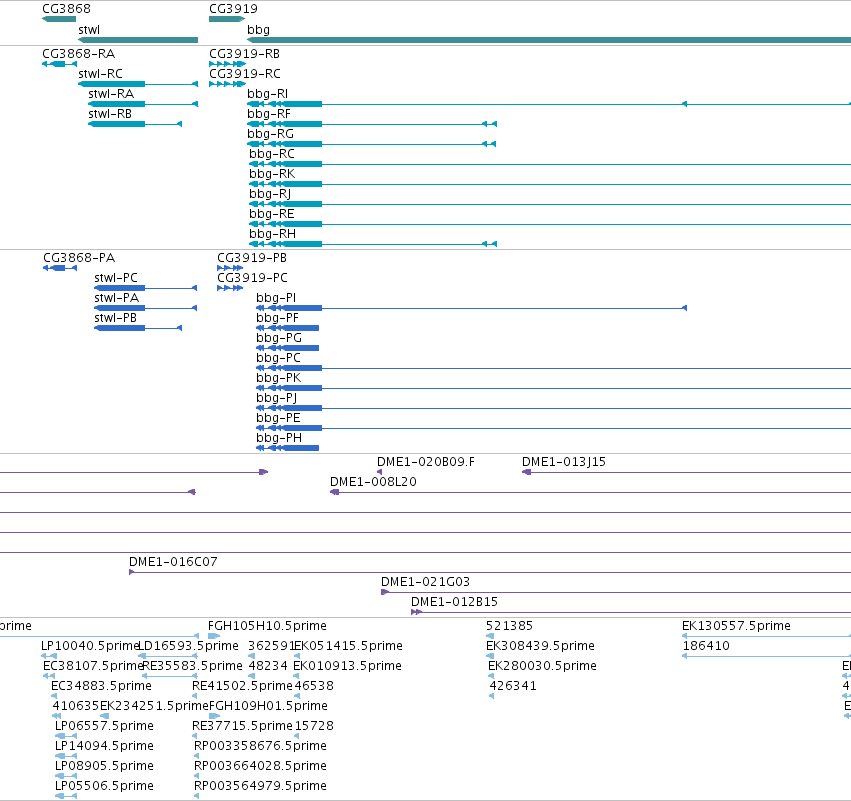This screenshot has width=851, height=801.
Task: Click the RE37715.5prime EST label
Action: pos(243,726)
